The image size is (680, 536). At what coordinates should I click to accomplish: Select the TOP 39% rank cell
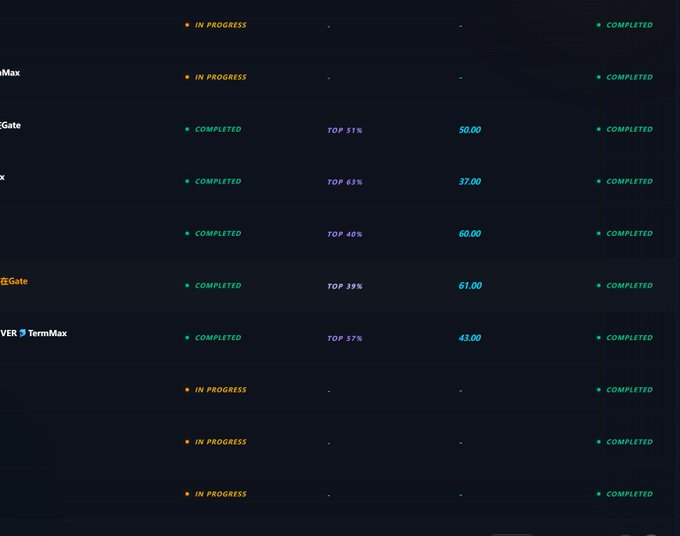click(x=345, y=286)
